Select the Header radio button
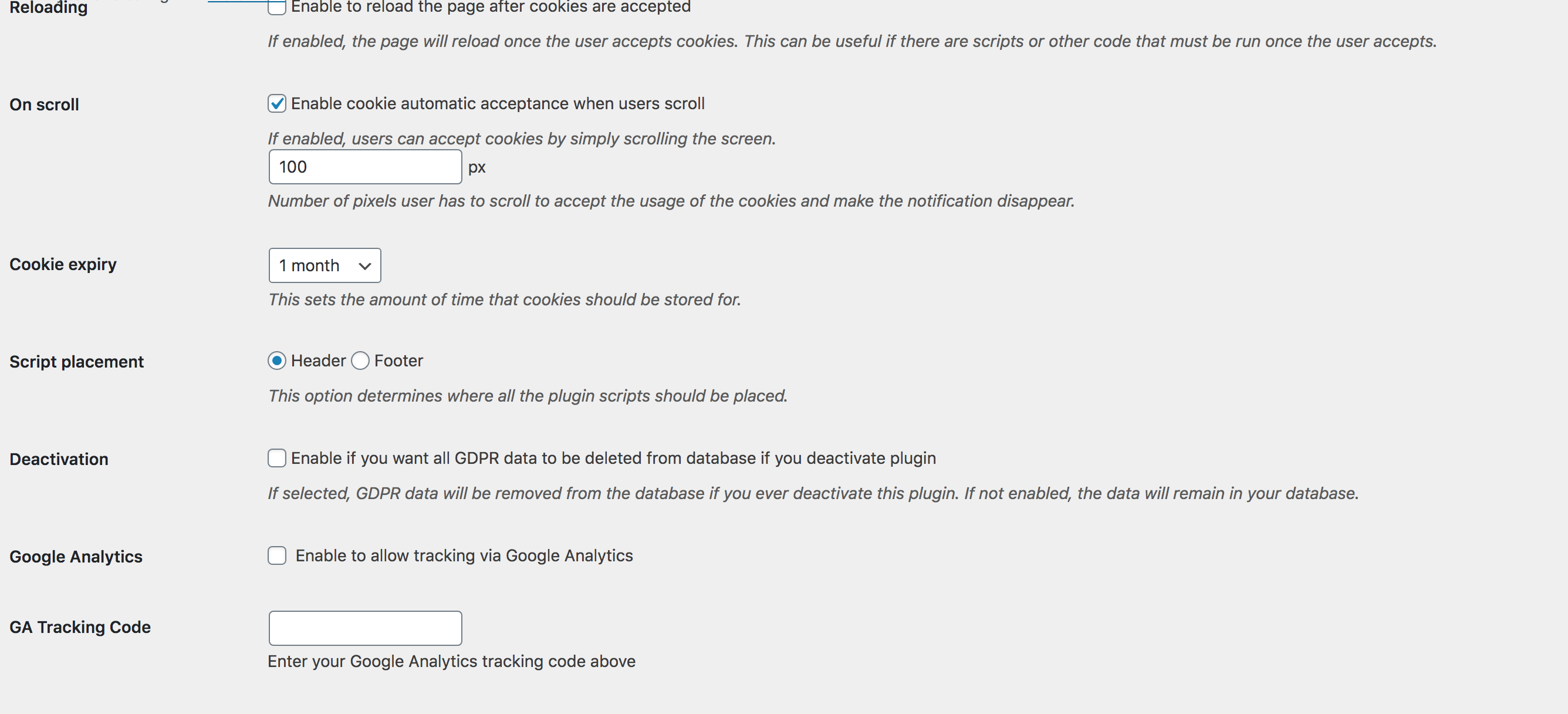Image resolution: width=1568 pixels, height=714 pixels. pyautogui.click(x=277, y=361)
